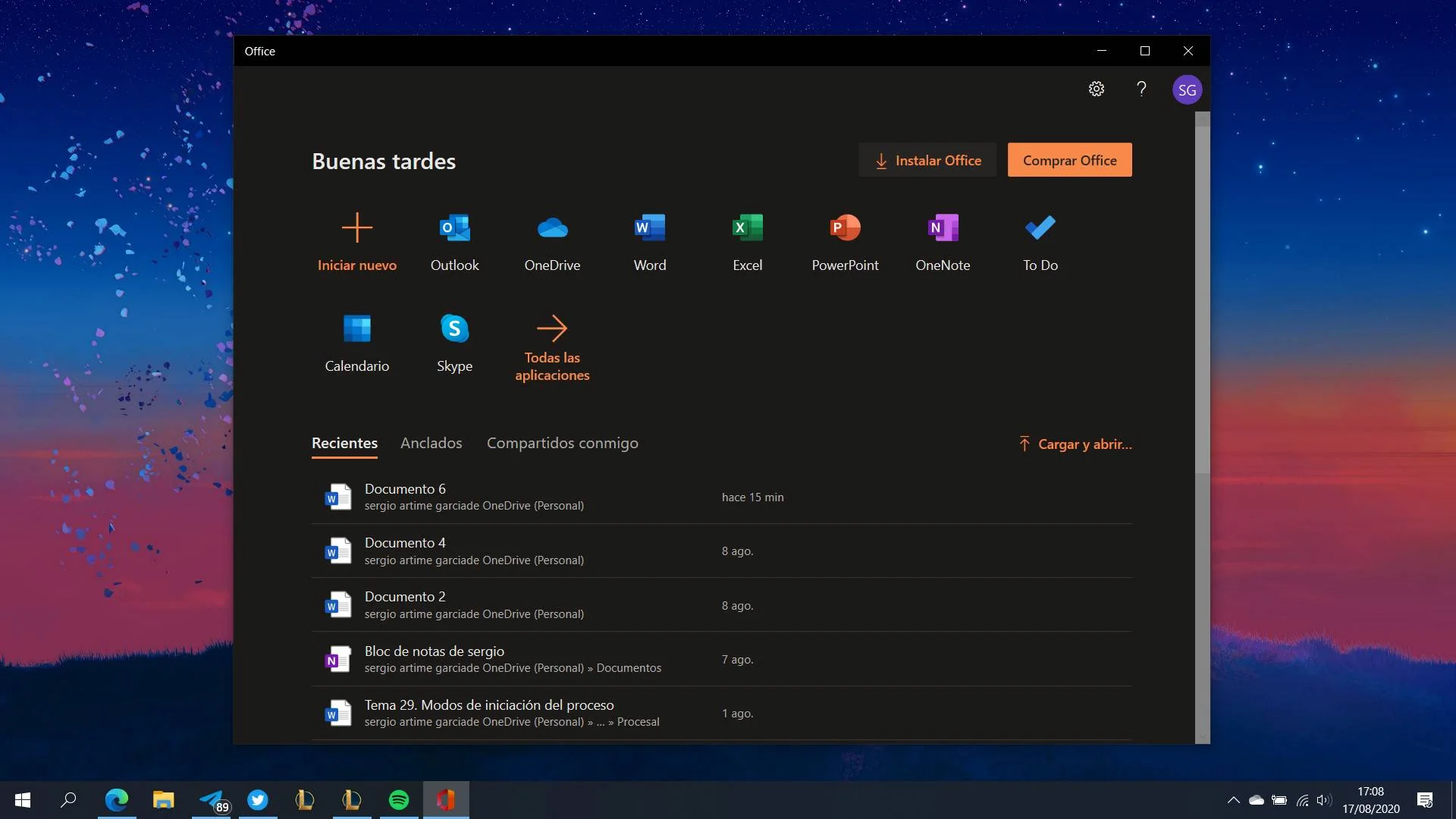Click the Office icon in taskbar
This screenshot has width=1456, height=819.
tap(446, 800)
